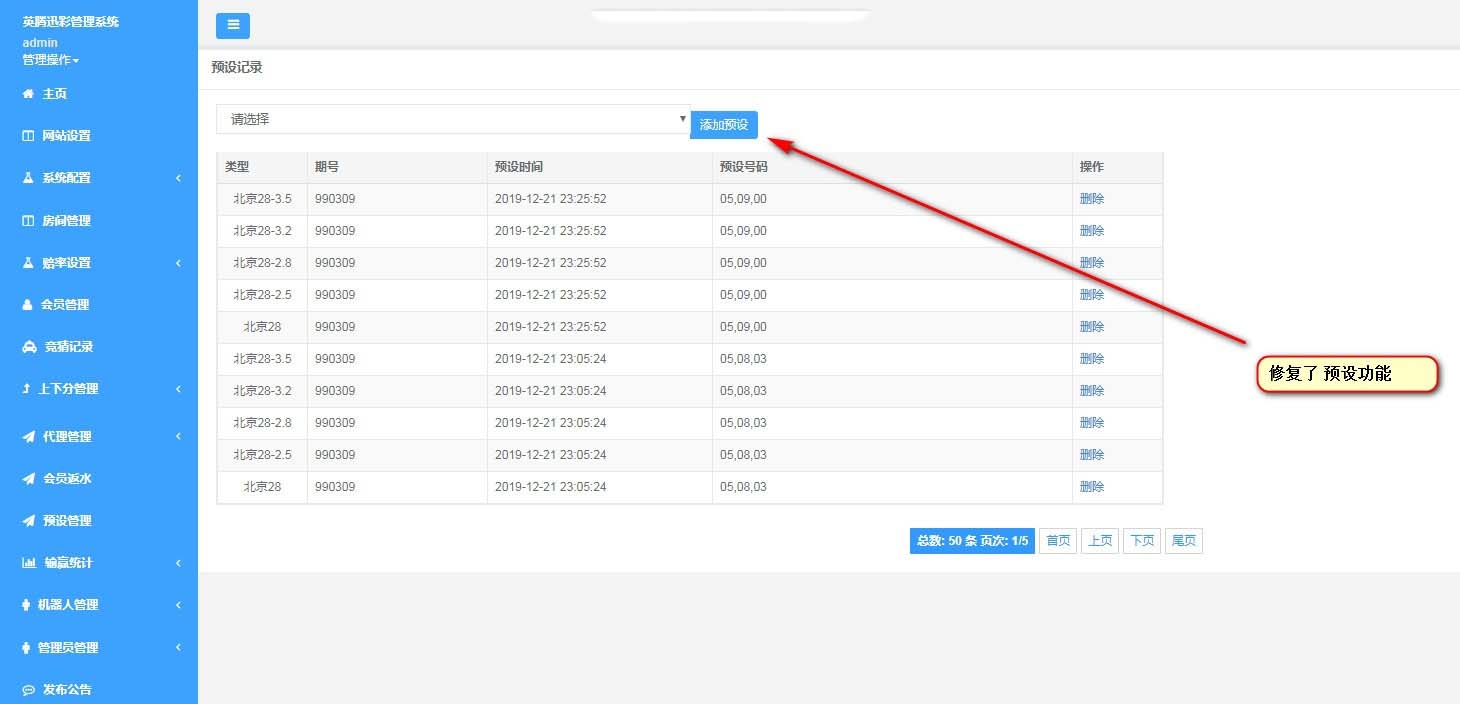Click the paper plane icon beside 预设管理

(x=28, y=521)
